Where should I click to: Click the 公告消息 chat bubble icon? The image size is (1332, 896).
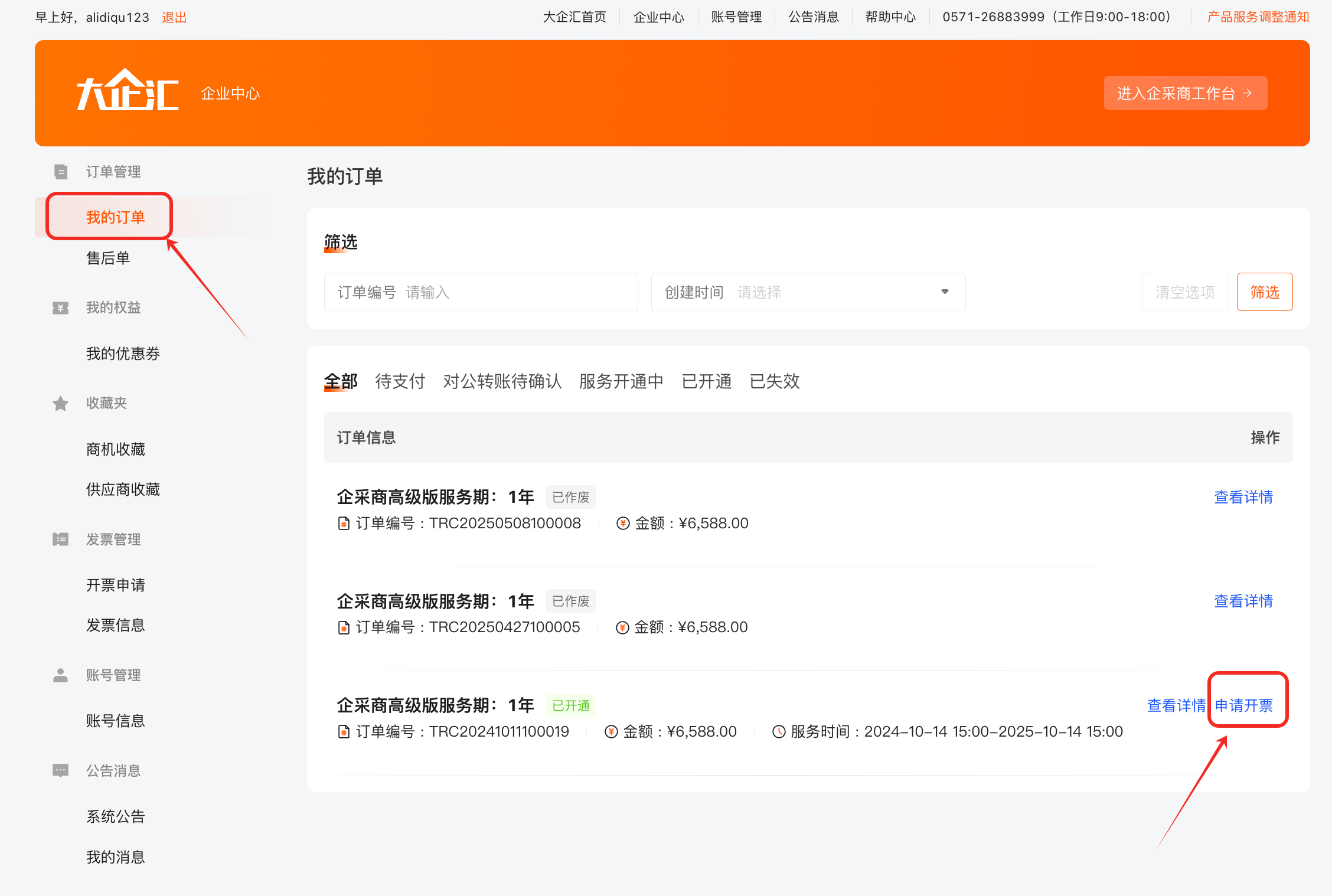click(x=60, y=771)
